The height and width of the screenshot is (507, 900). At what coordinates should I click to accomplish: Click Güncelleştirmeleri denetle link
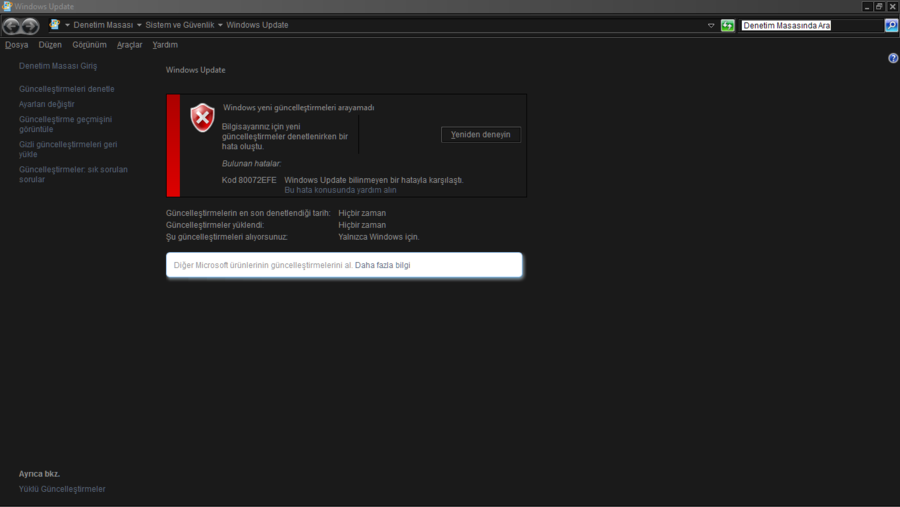(x=67, y=89)
